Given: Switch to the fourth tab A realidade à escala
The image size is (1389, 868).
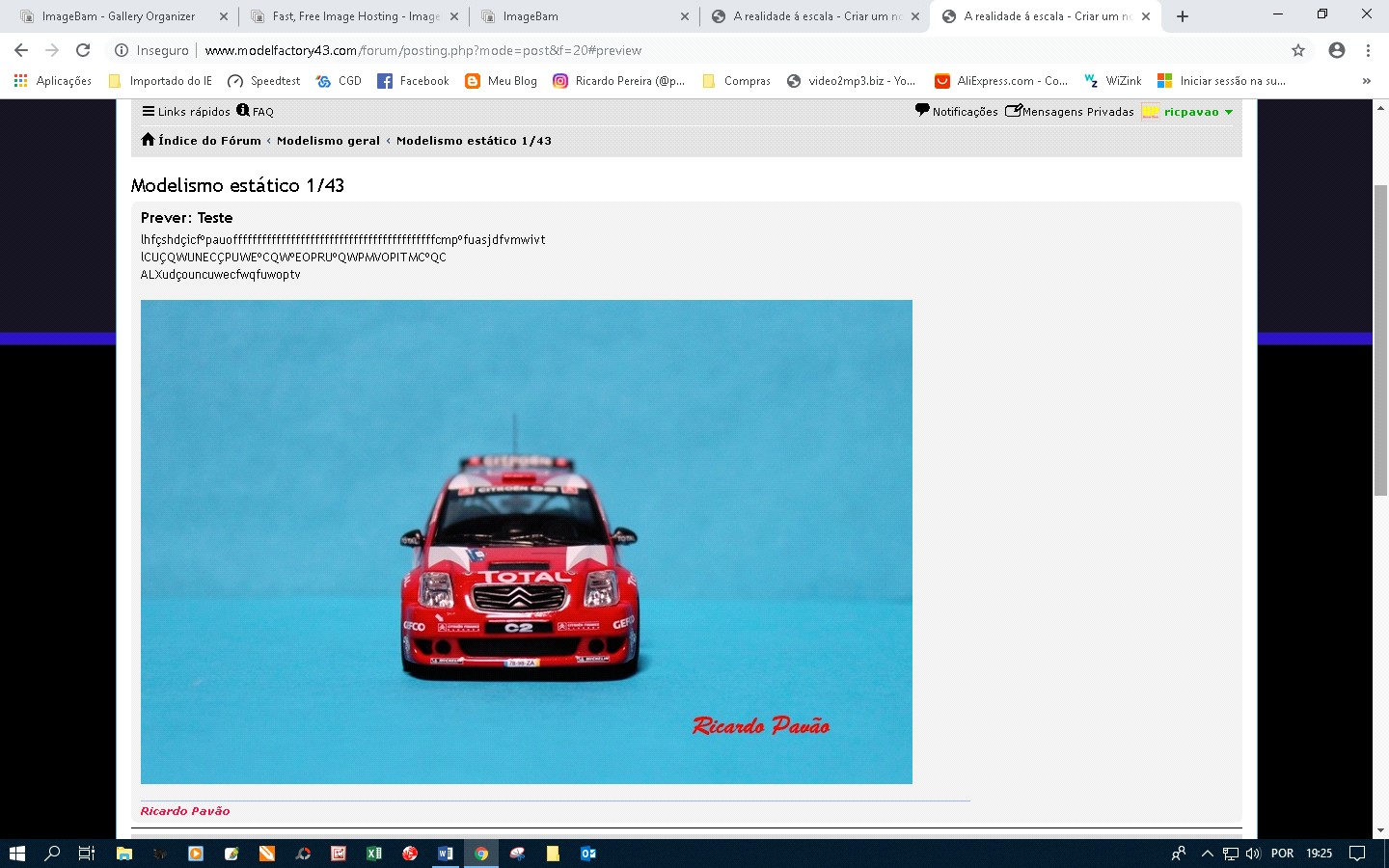Looking at the screenshot, I should 817,16.
